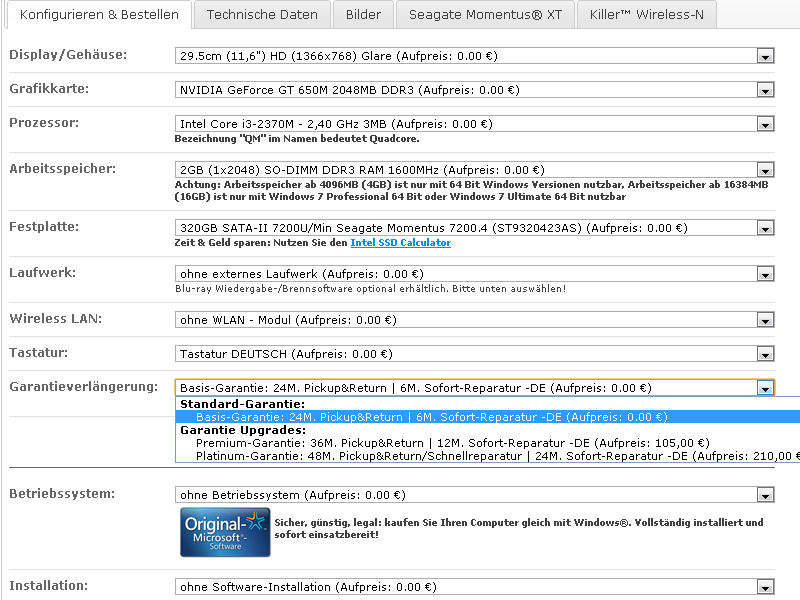800x600 pixels.
Task: Click the Blu-ray Wiedergabe software note
Action: [370, 289]
